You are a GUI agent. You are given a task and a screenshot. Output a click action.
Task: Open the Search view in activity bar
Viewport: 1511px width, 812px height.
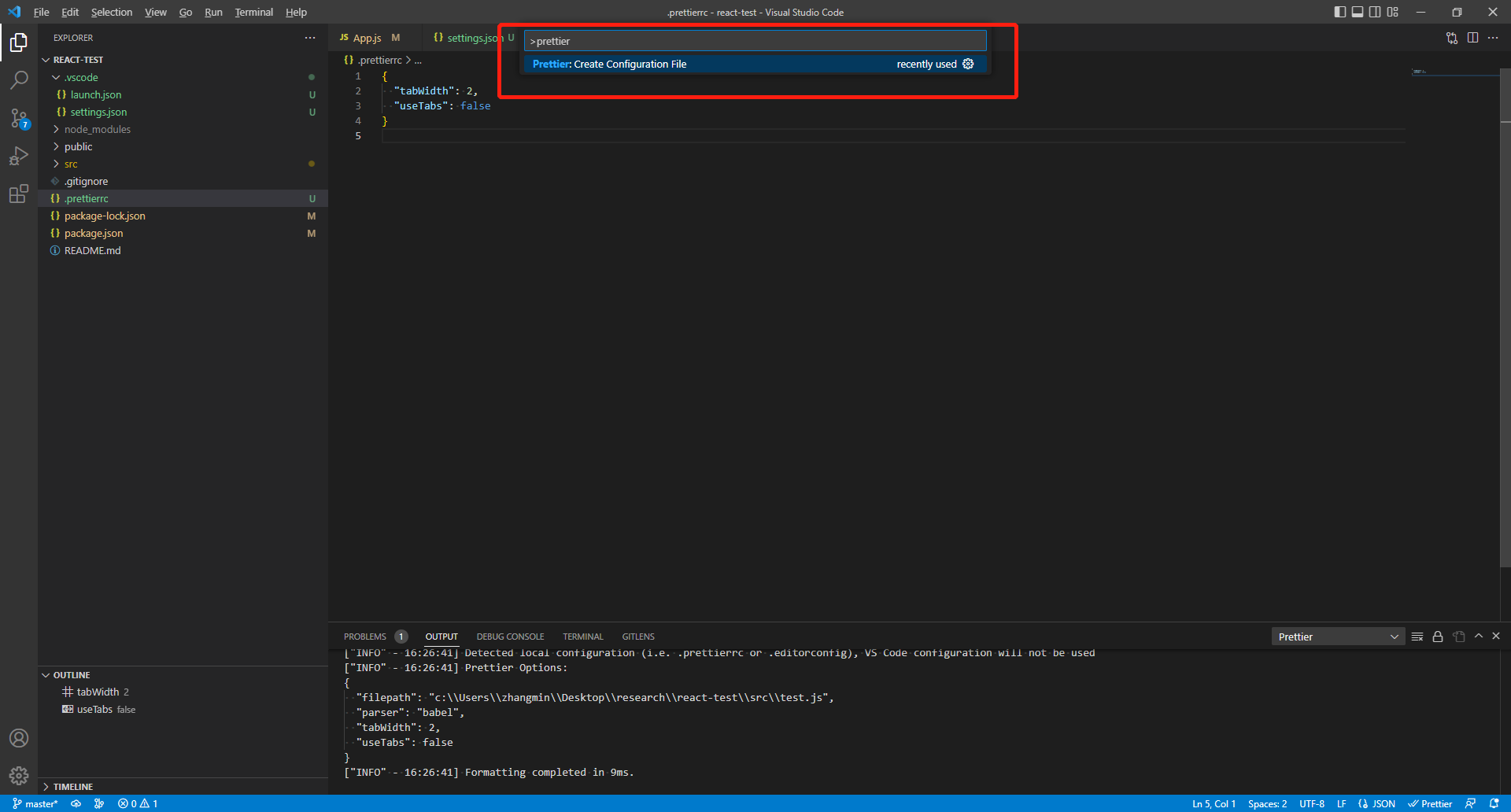click(19, 80)
